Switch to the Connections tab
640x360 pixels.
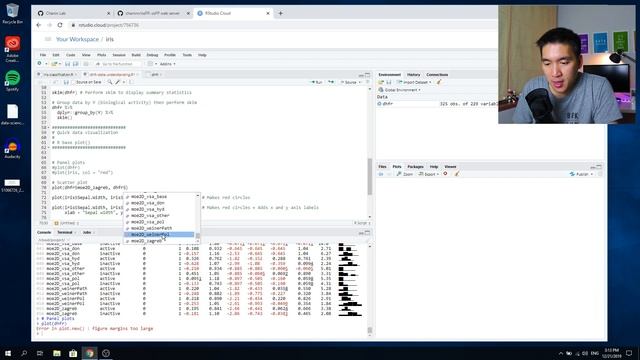pos(437,75)
